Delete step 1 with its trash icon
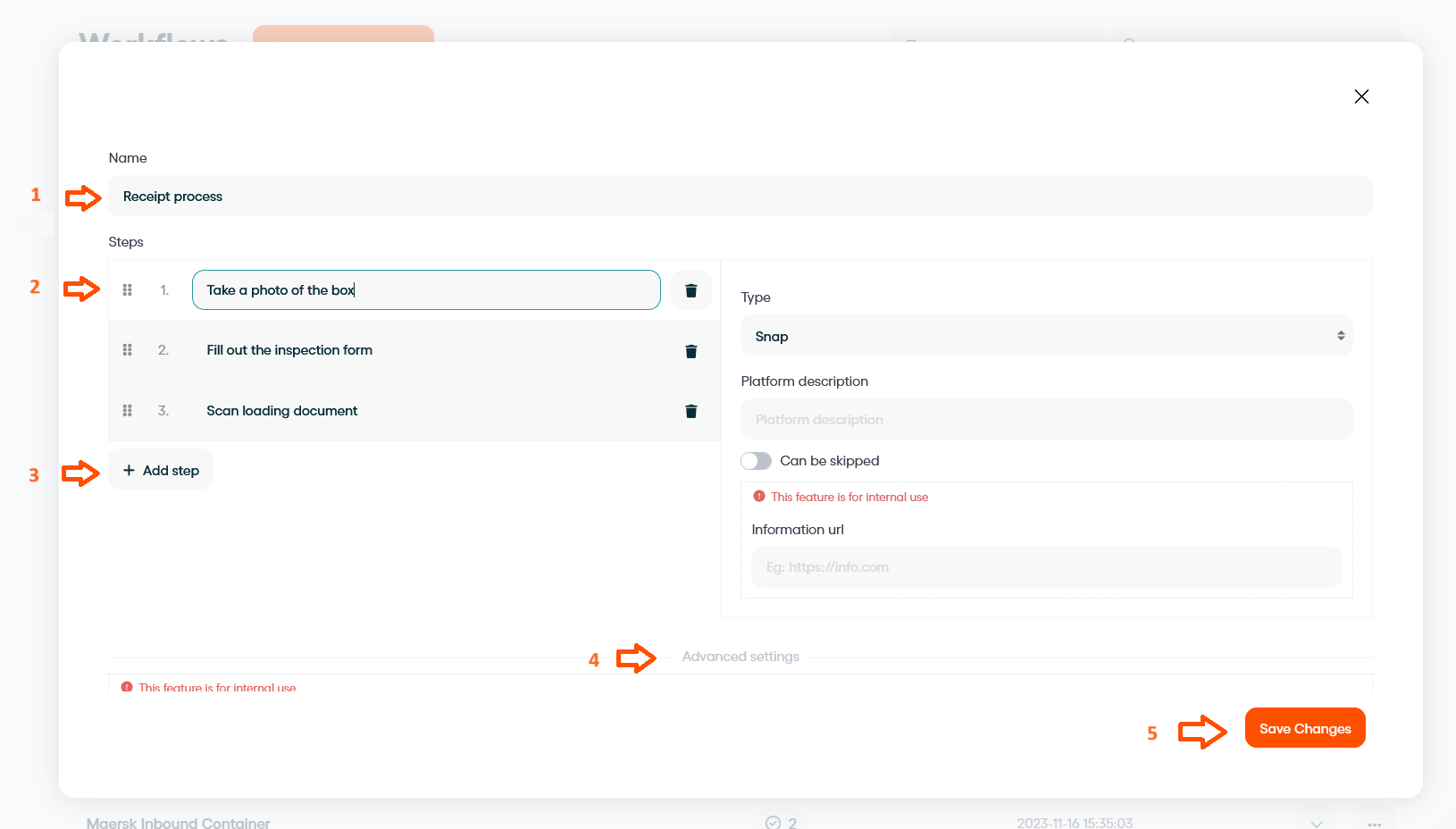This screenshot has height=829, width=1456. [x=690, y=290]
